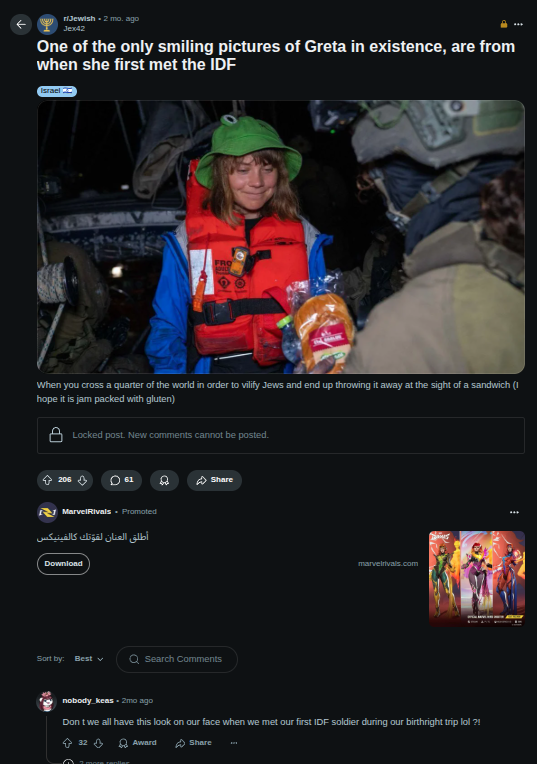Open the MarvelRivals ad options menu
This screenshot has height=764, width=537.
click(x=514, y=512)
